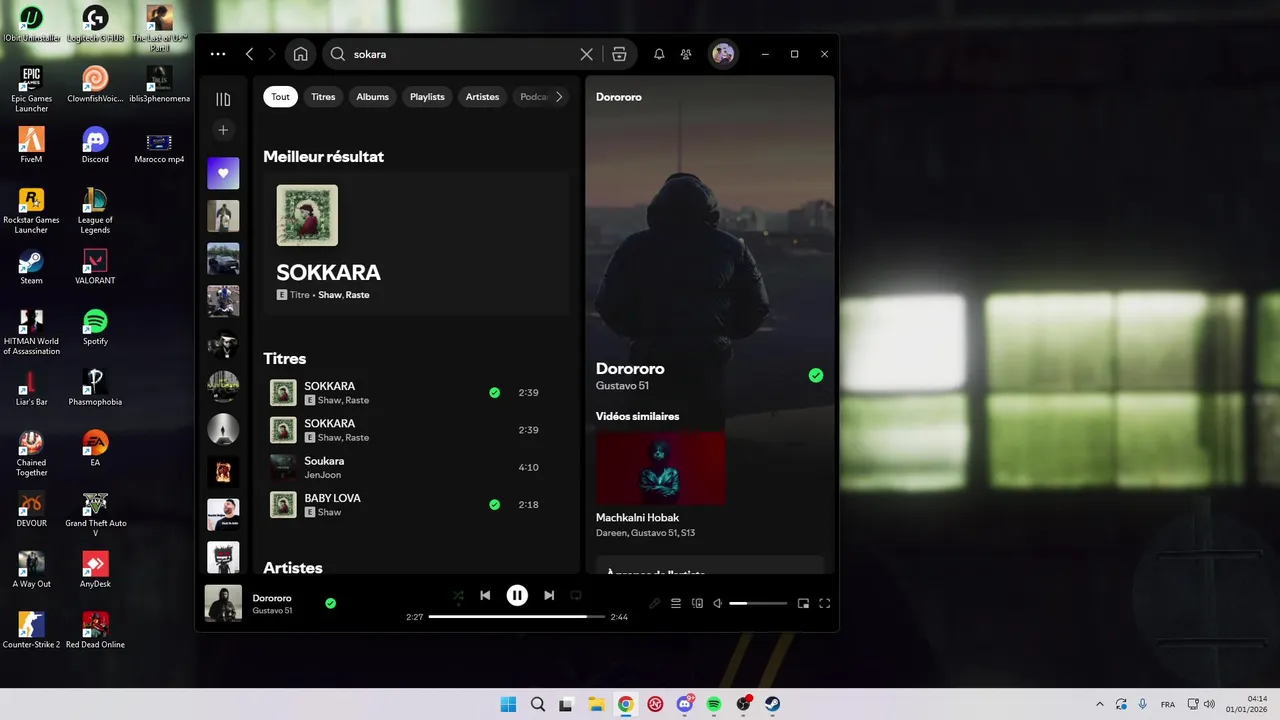Open the FRA language switcher
Screen dimensions: 1280x720
(x=1168, y=704)
